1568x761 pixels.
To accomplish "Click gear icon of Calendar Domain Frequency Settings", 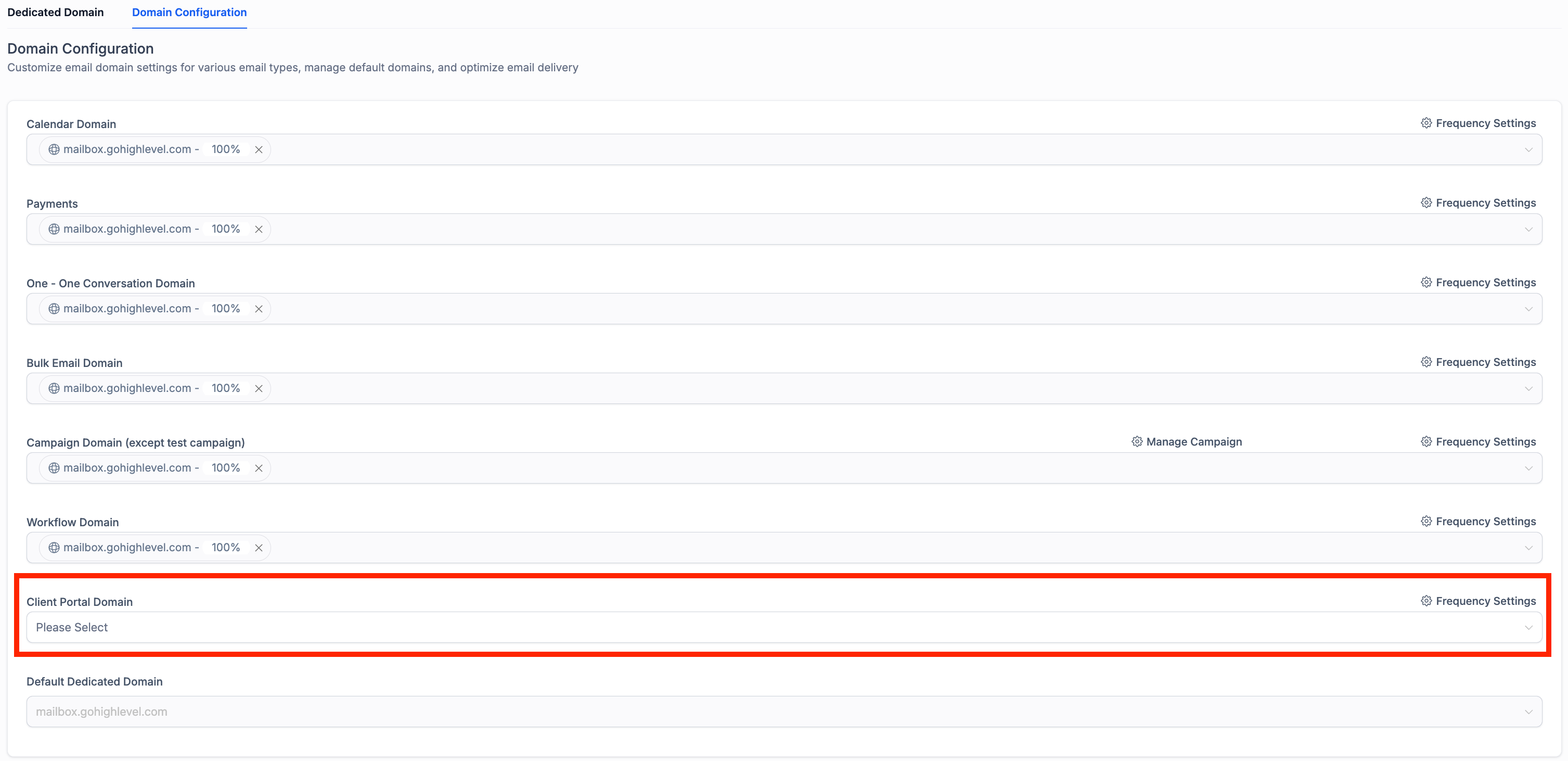I will (x=1426, y=123).
